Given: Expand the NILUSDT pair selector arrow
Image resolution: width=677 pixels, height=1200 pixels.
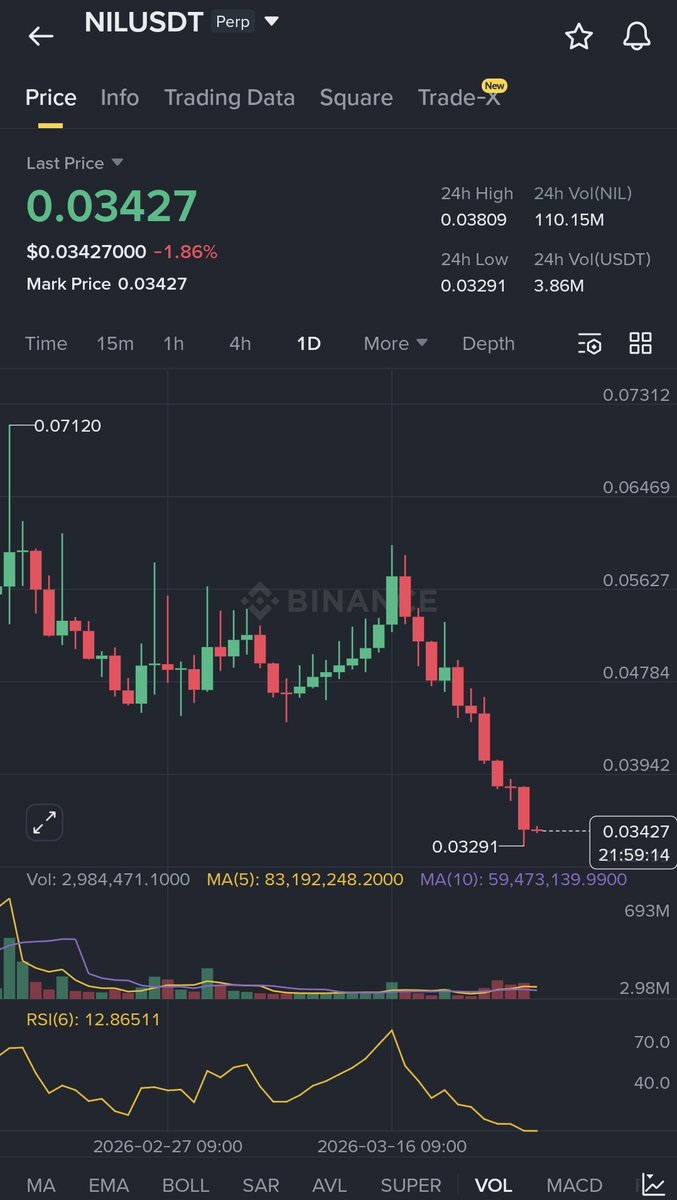Looking at the screenshot, I should [271, 21].
